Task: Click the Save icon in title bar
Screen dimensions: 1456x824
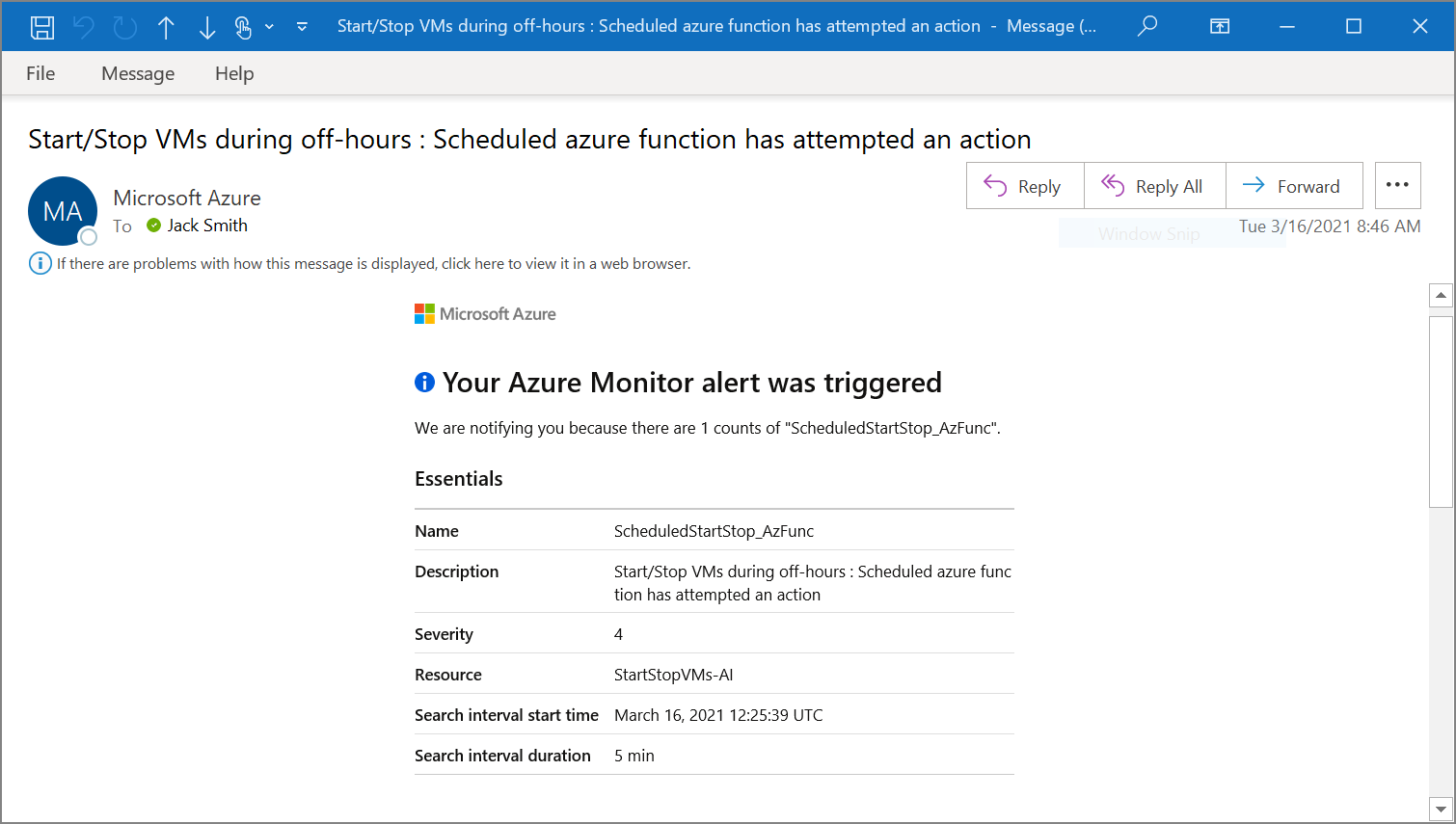Action: [x=42, y=27]
